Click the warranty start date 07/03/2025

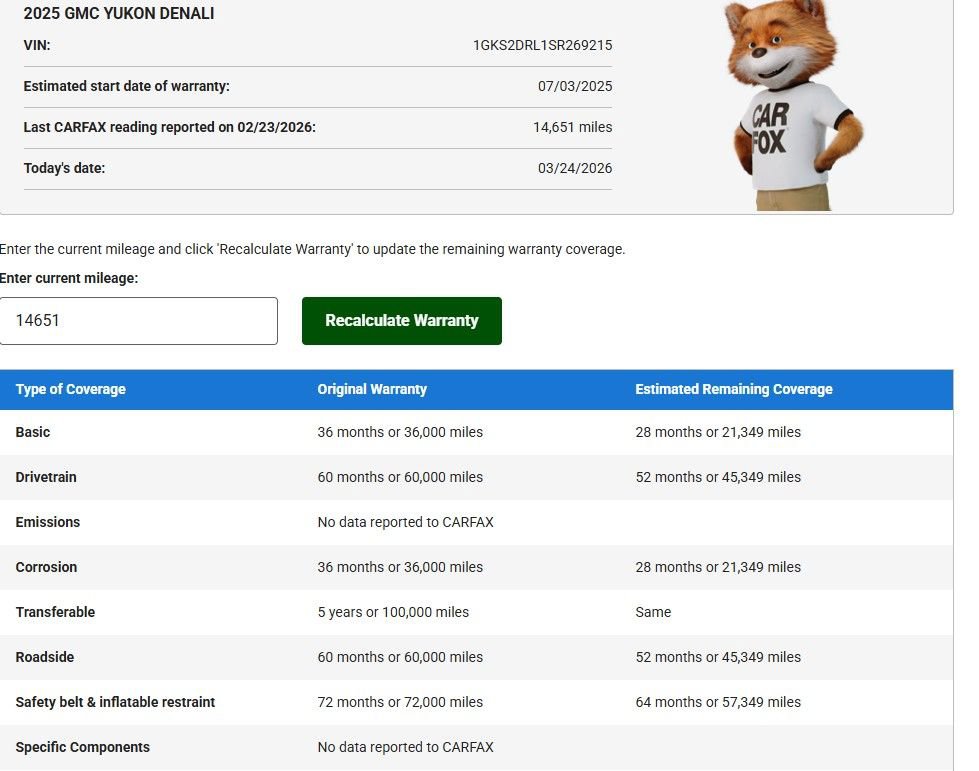tap(574, 86)
